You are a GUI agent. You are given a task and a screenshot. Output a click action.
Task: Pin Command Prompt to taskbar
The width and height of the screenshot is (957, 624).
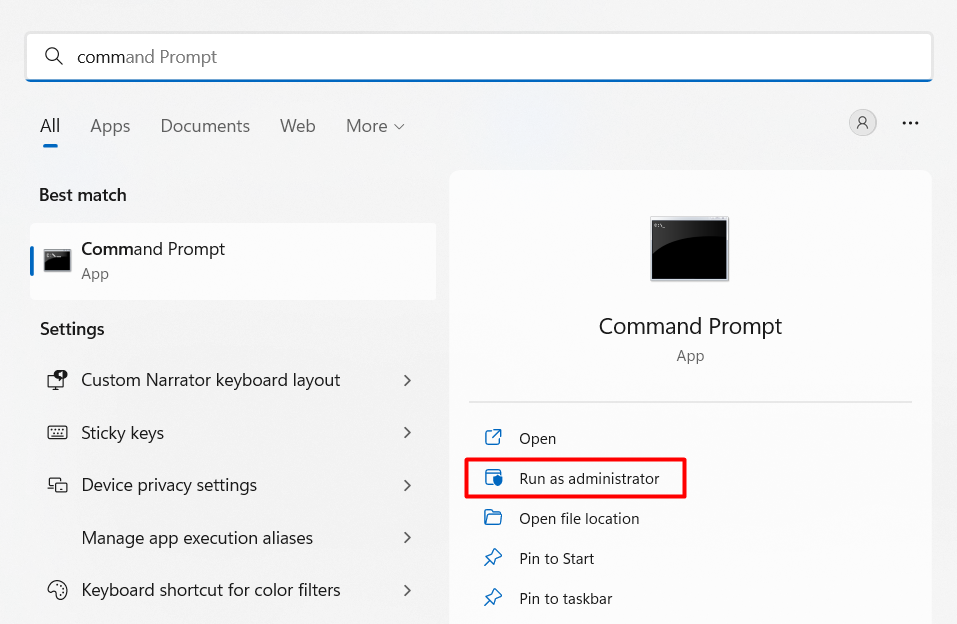(x=565, y=599)
